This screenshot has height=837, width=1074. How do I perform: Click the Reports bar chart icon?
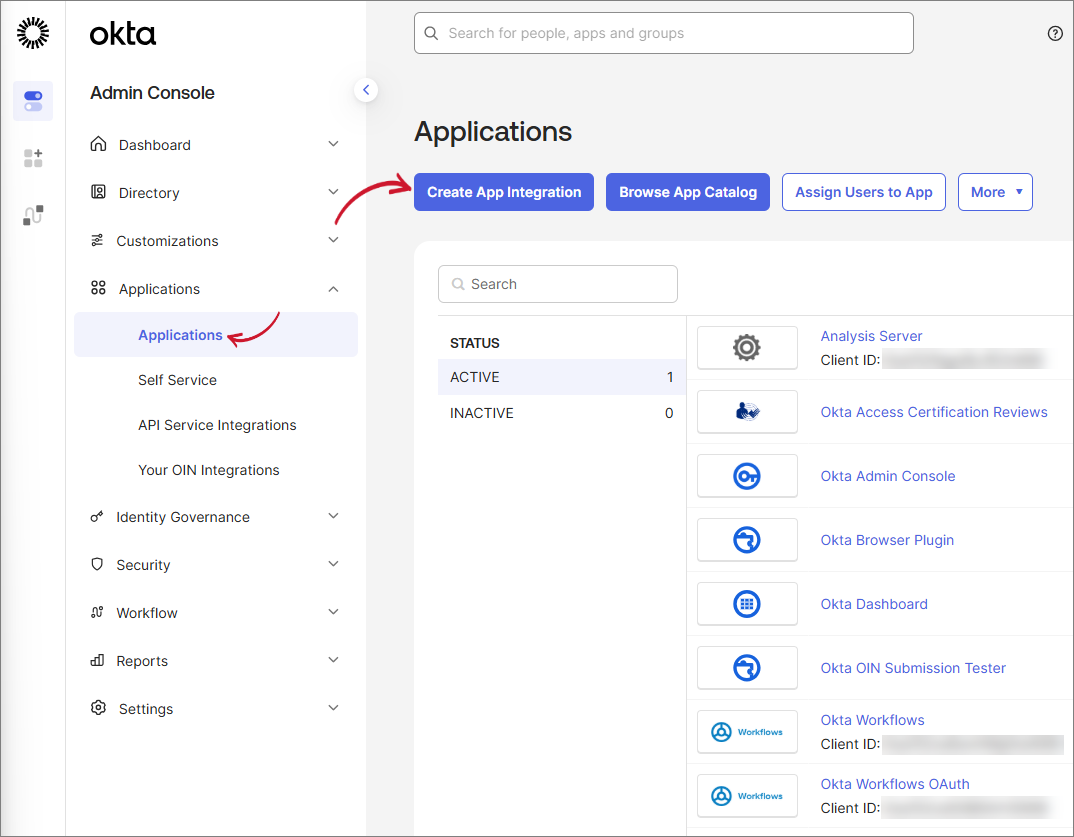pos(97,660)
